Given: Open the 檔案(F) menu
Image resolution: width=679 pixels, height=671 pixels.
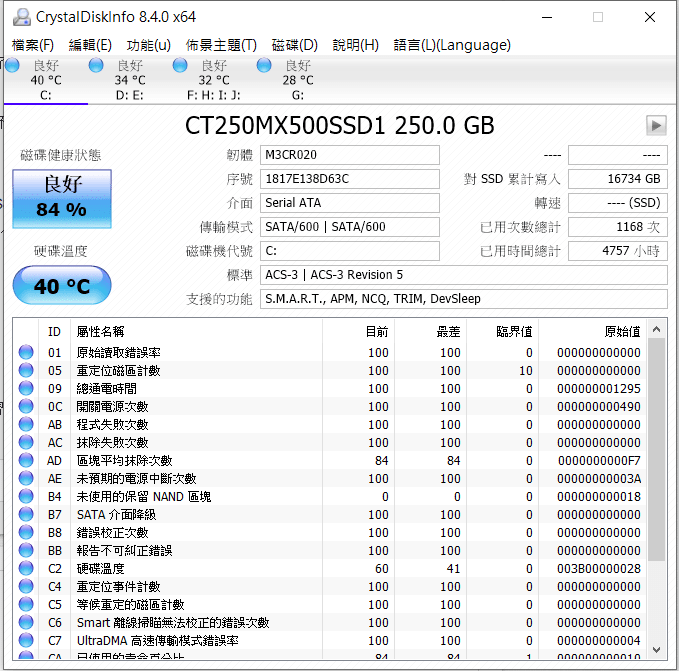Looking at the screenshot, I should (33, 45).
